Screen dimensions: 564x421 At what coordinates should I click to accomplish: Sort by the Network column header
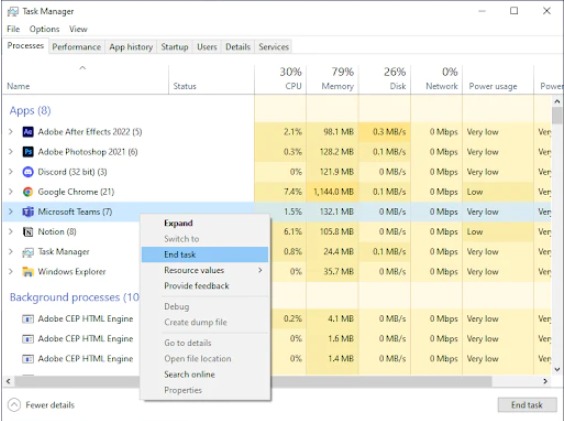pyautogui.click(x=436, y=80)
